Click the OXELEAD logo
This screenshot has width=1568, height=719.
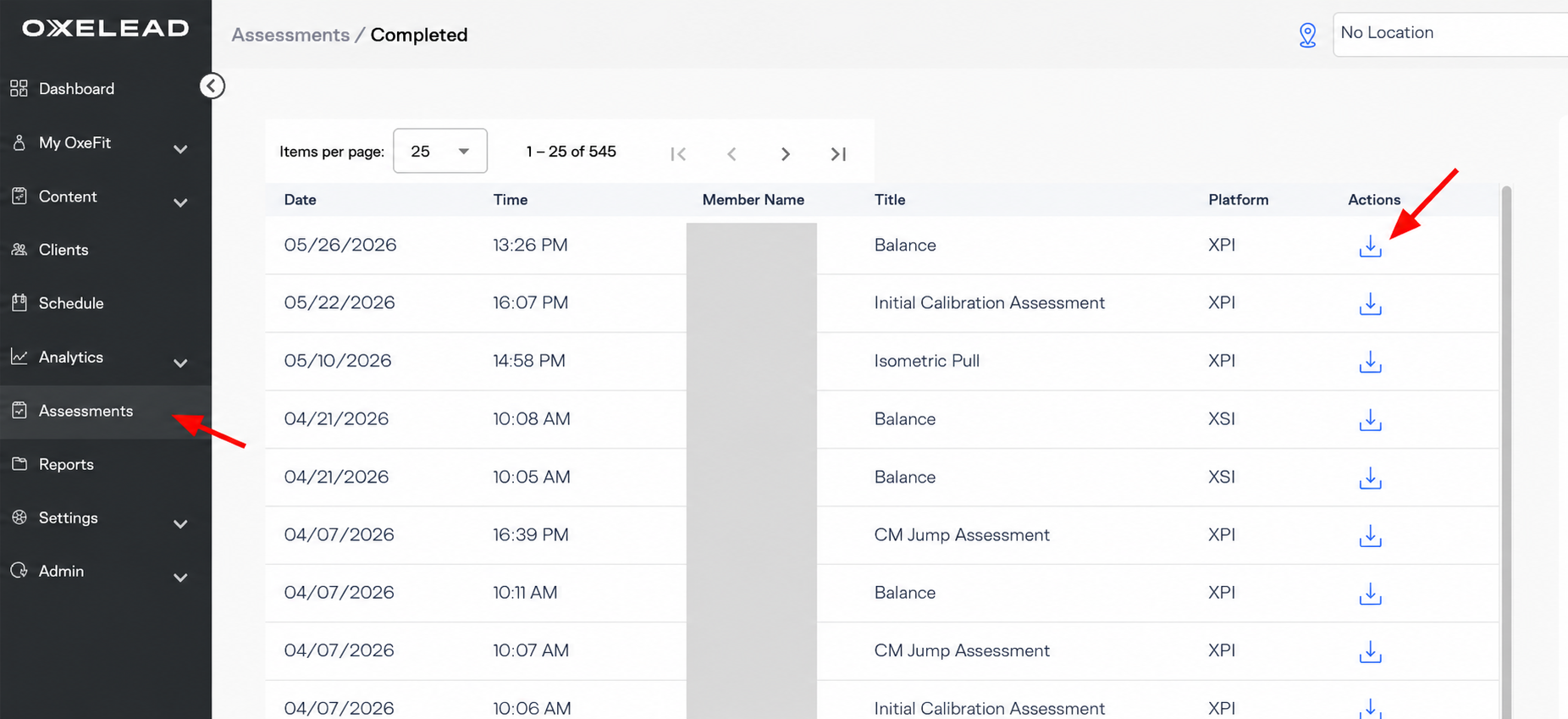106,28
